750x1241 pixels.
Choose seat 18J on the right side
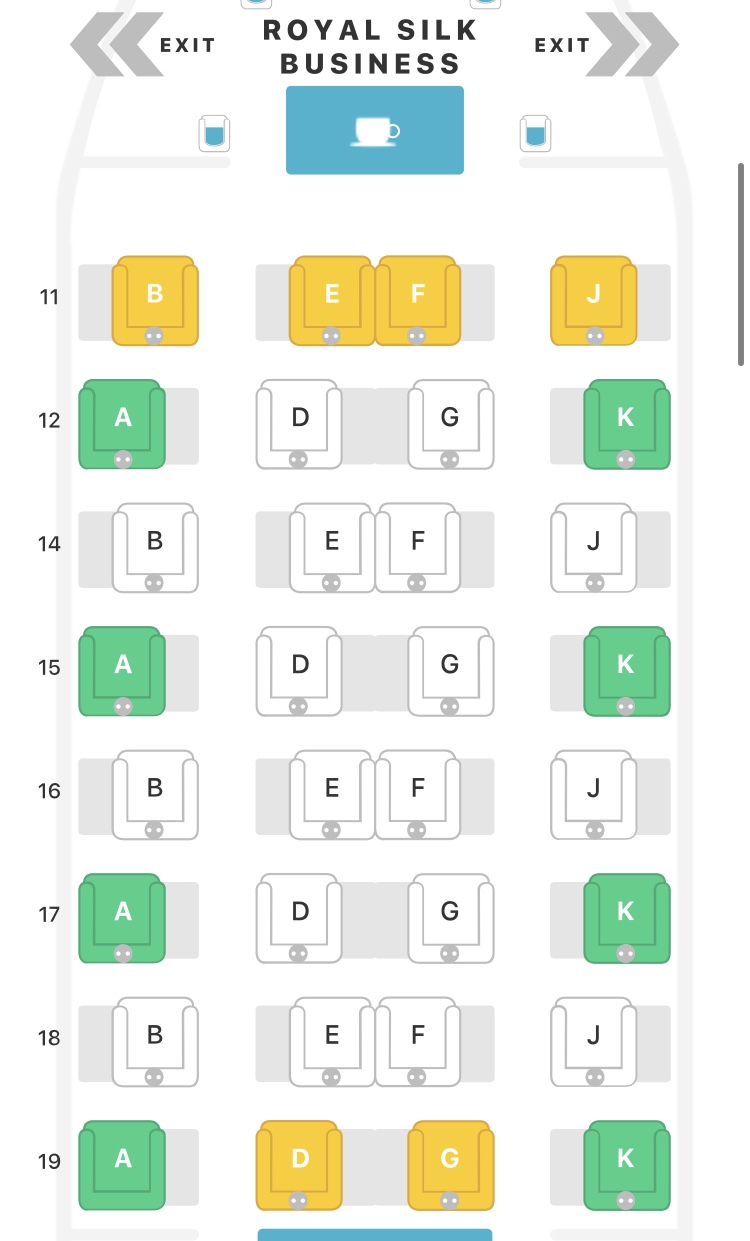[x=594, y=1040]
